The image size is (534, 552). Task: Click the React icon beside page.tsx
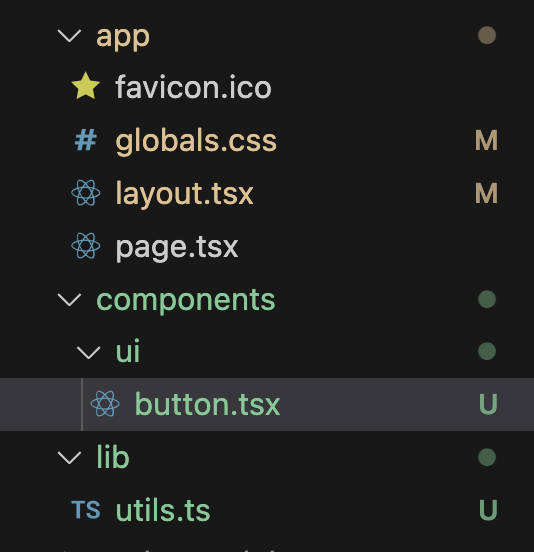click(86, 246)
